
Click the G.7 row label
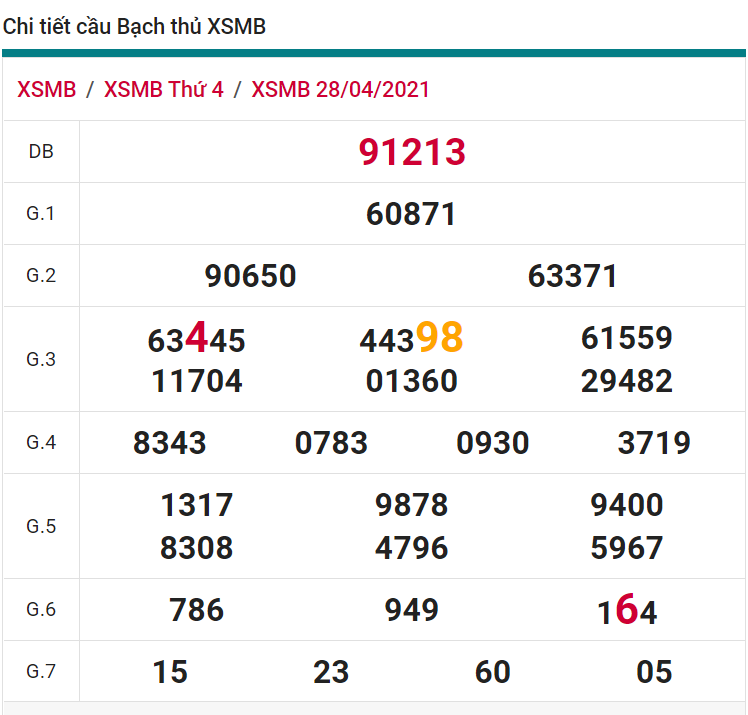click(x=41, y=671)
